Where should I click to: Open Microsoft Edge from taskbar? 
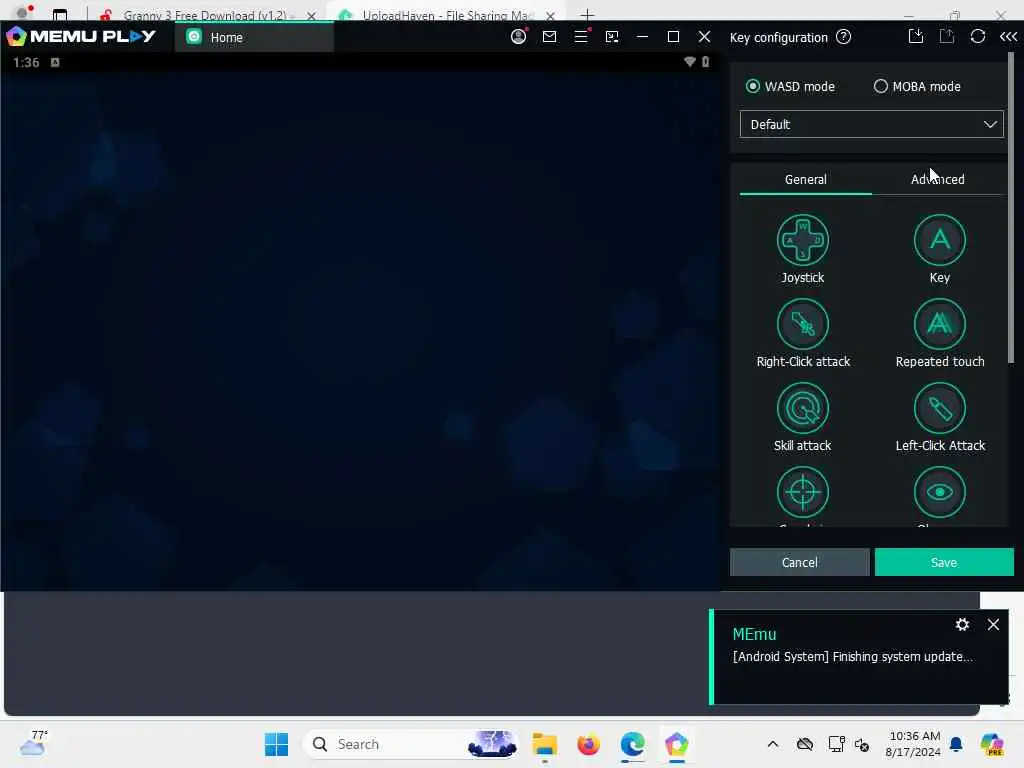pyautogui.click(x=632, y=744)
